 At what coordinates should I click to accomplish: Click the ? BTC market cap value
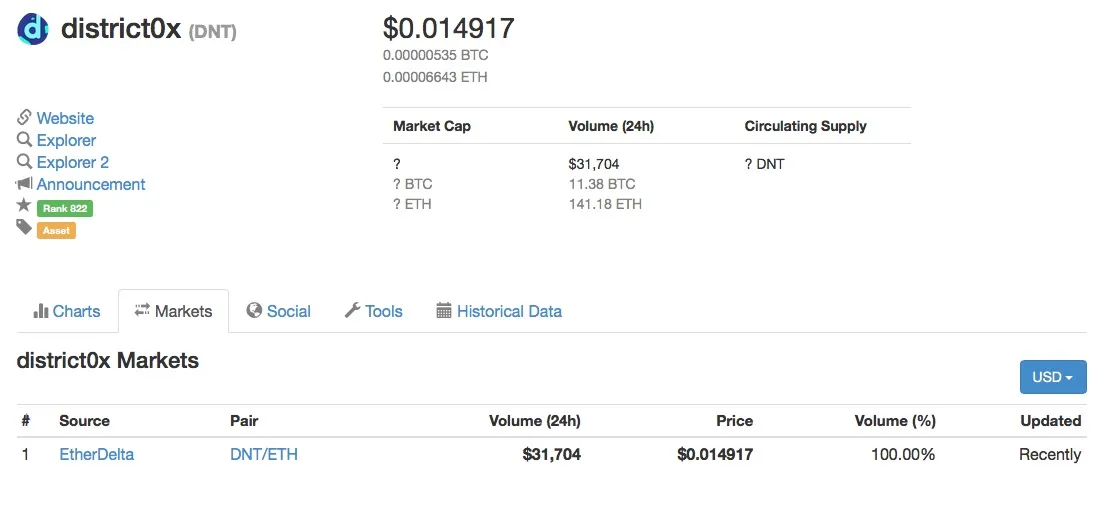413,184
